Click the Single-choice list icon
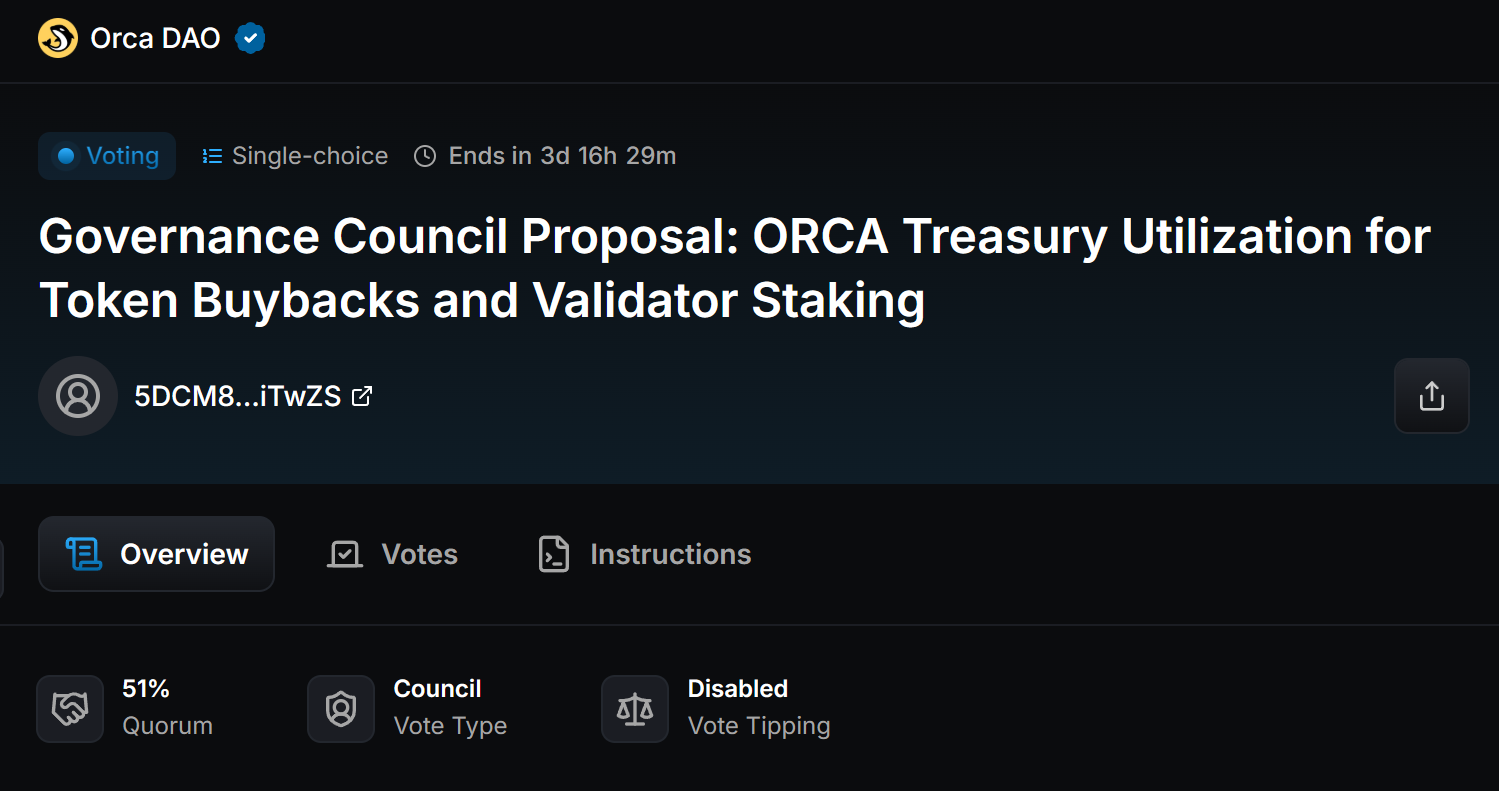 (212, 156)
